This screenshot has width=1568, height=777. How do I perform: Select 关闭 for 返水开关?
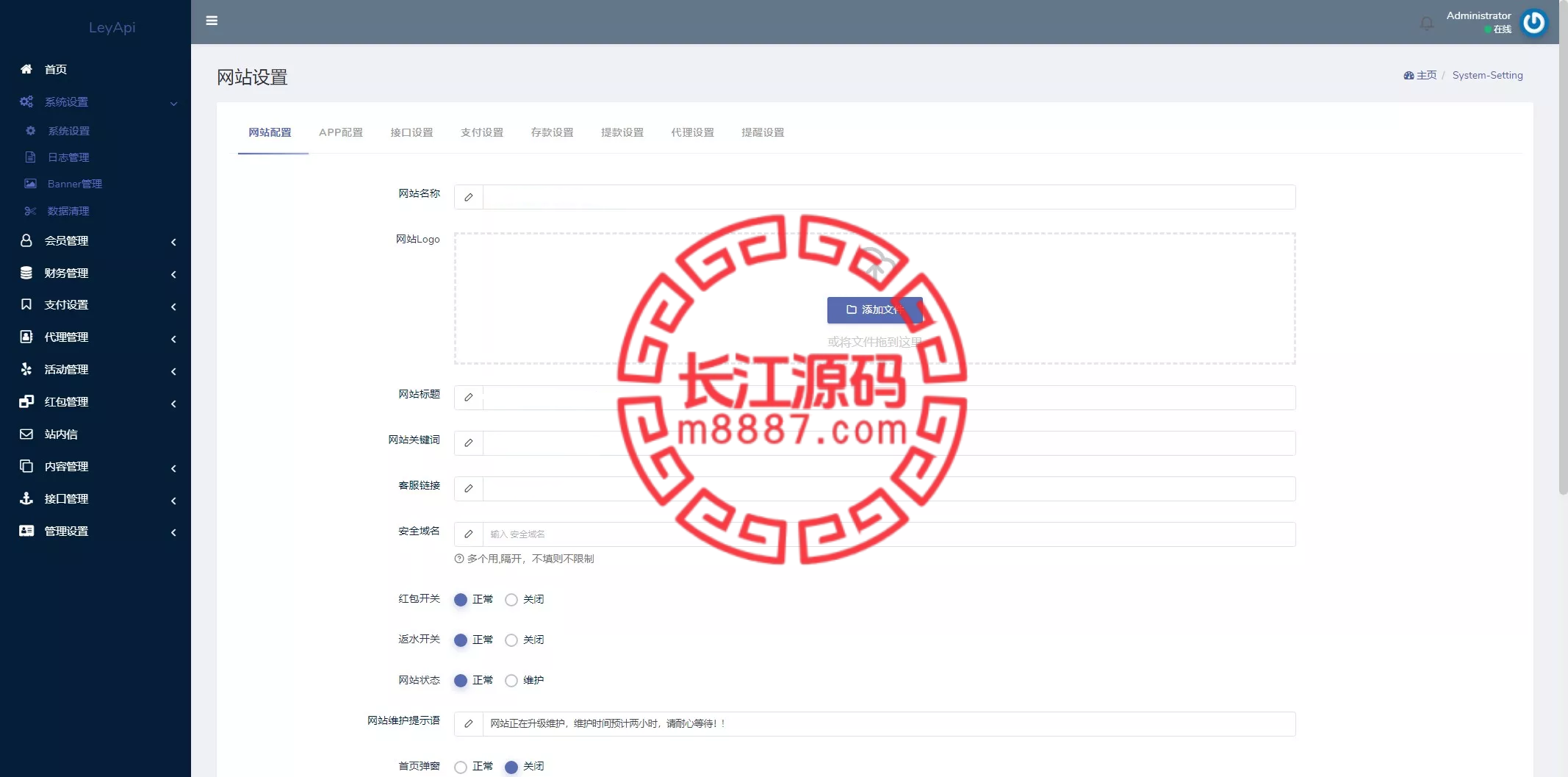[511, 640]
